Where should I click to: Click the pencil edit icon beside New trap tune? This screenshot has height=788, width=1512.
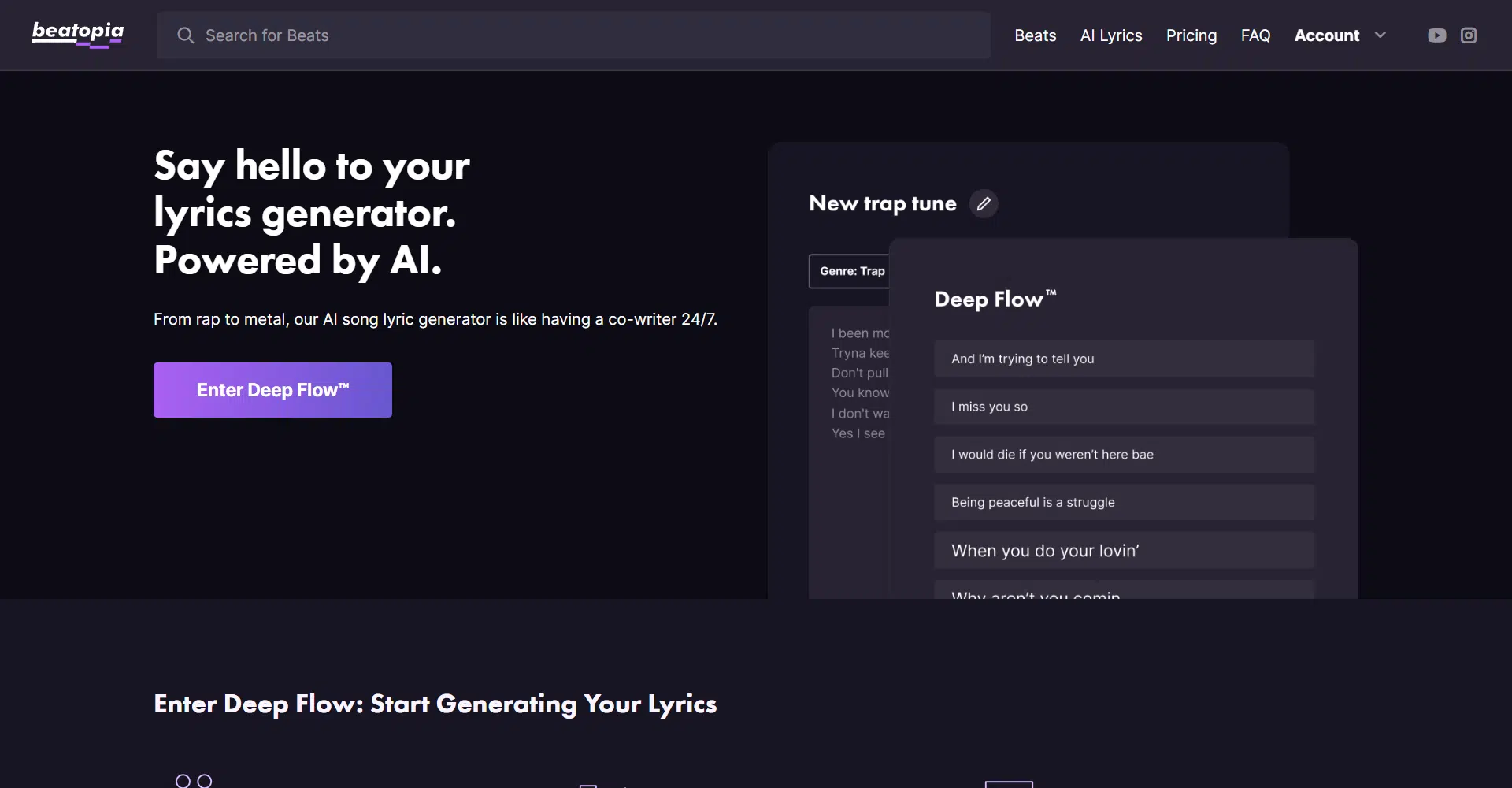click(x=984, y=204)
